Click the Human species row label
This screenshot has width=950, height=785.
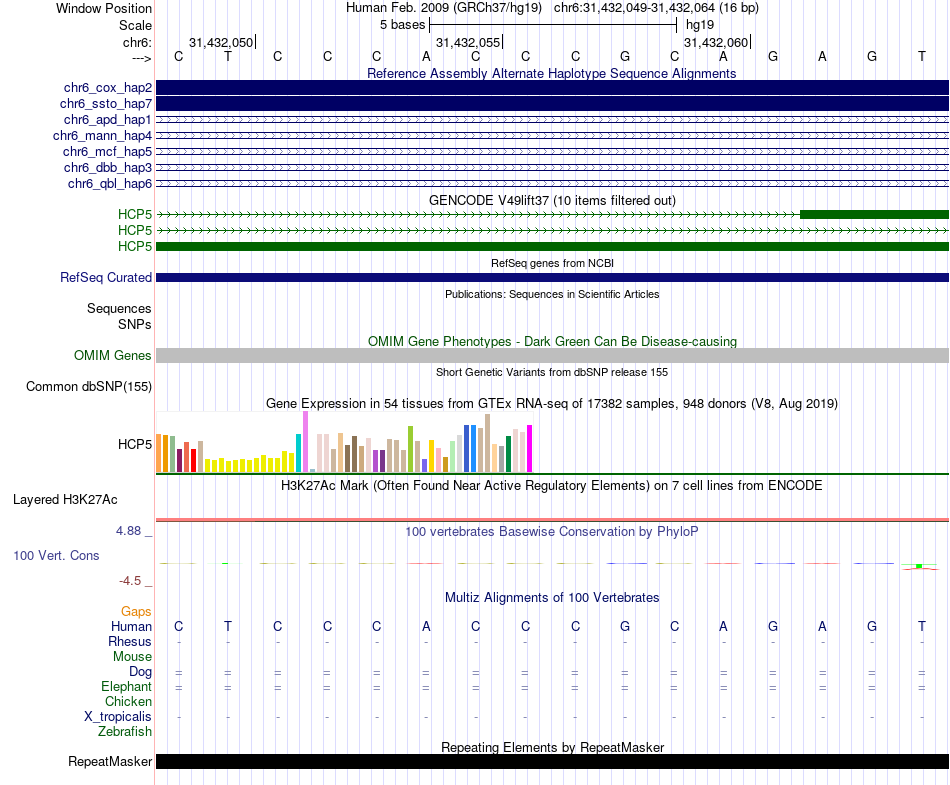point(131,626)
